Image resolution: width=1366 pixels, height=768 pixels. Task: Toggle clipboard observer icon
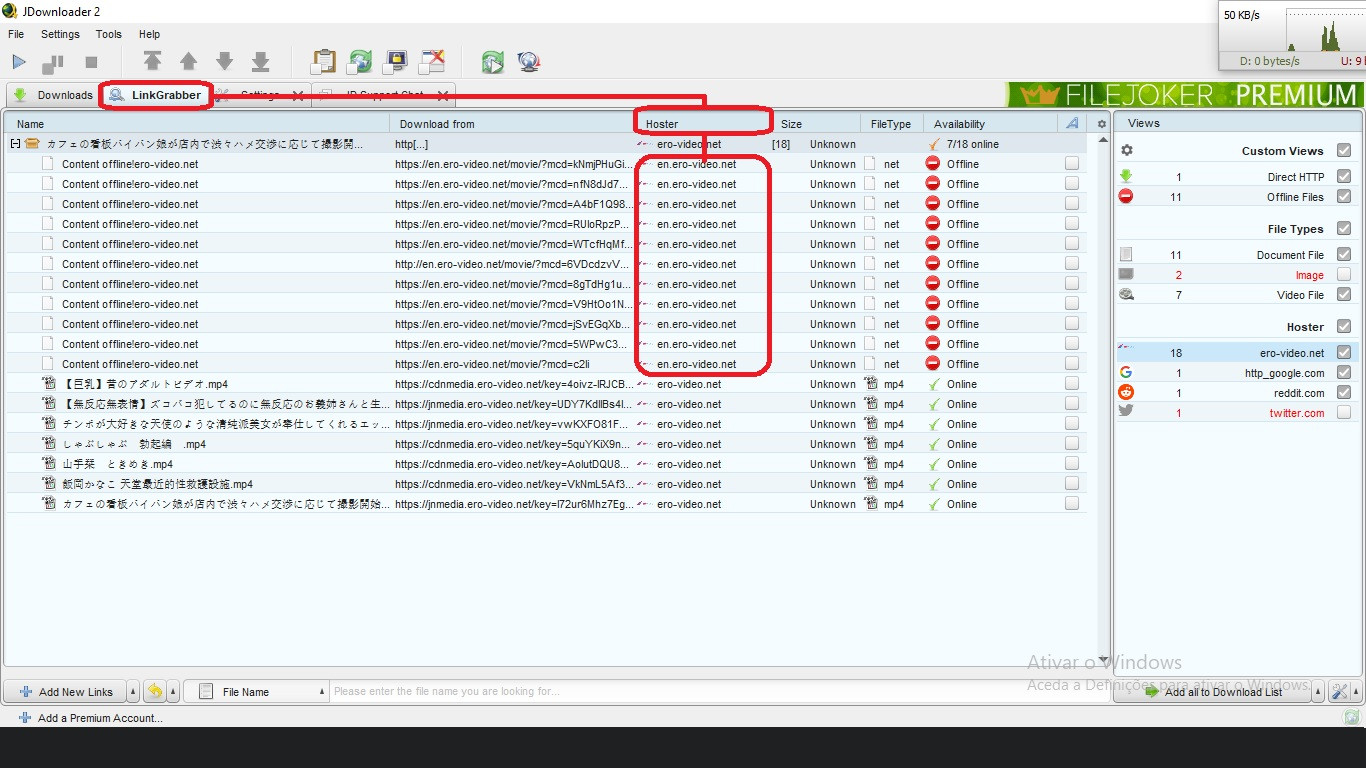[x=323, y=62]
